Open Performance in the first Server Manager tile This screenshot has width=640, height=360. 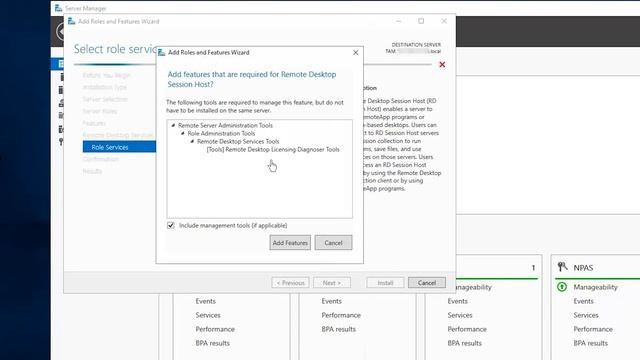(x=215, y=329)
